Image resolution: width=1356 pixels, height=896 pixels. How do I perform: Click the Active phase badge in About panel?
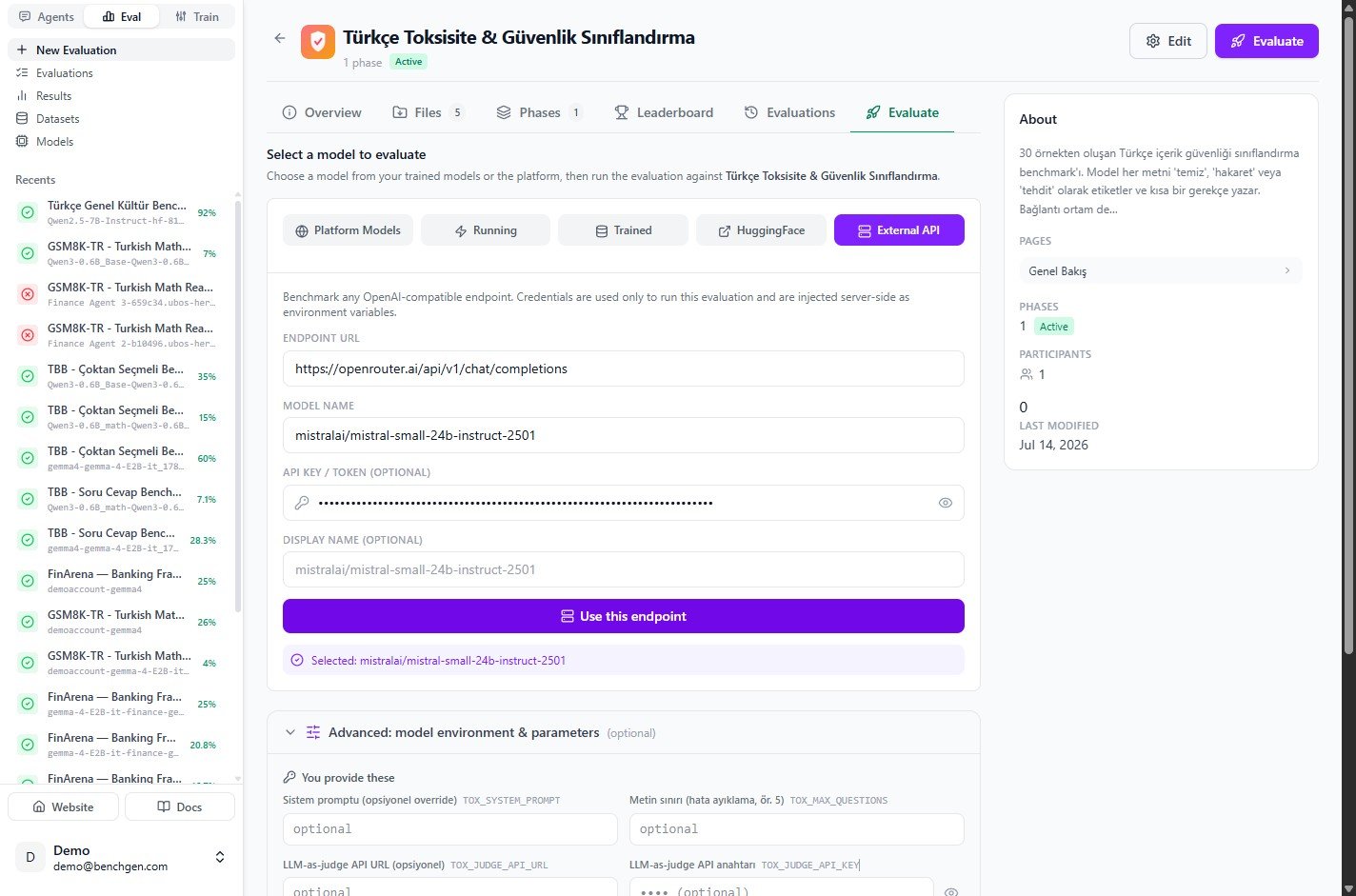(1054, 327)
